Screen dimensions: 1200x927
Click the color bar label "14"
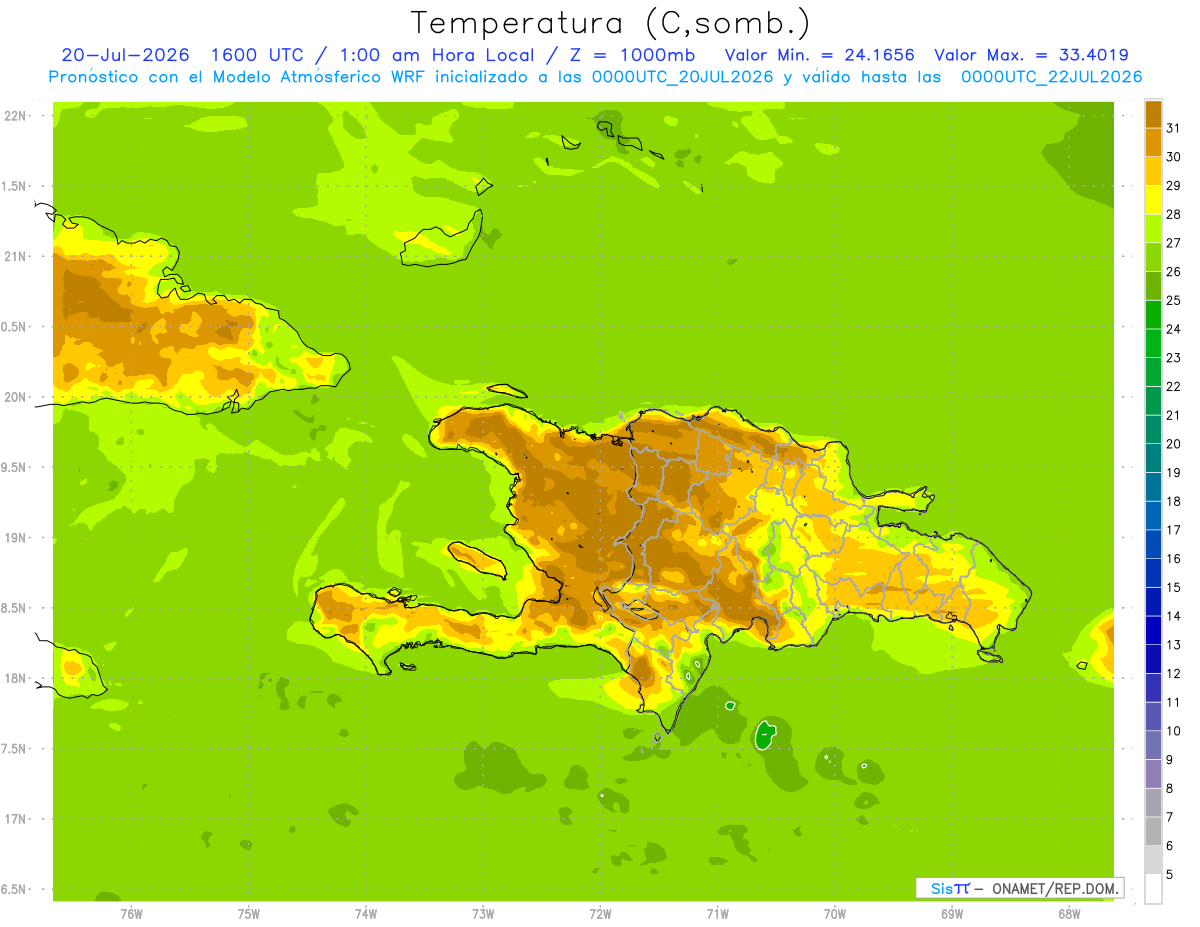click(x=1174, y=616)
